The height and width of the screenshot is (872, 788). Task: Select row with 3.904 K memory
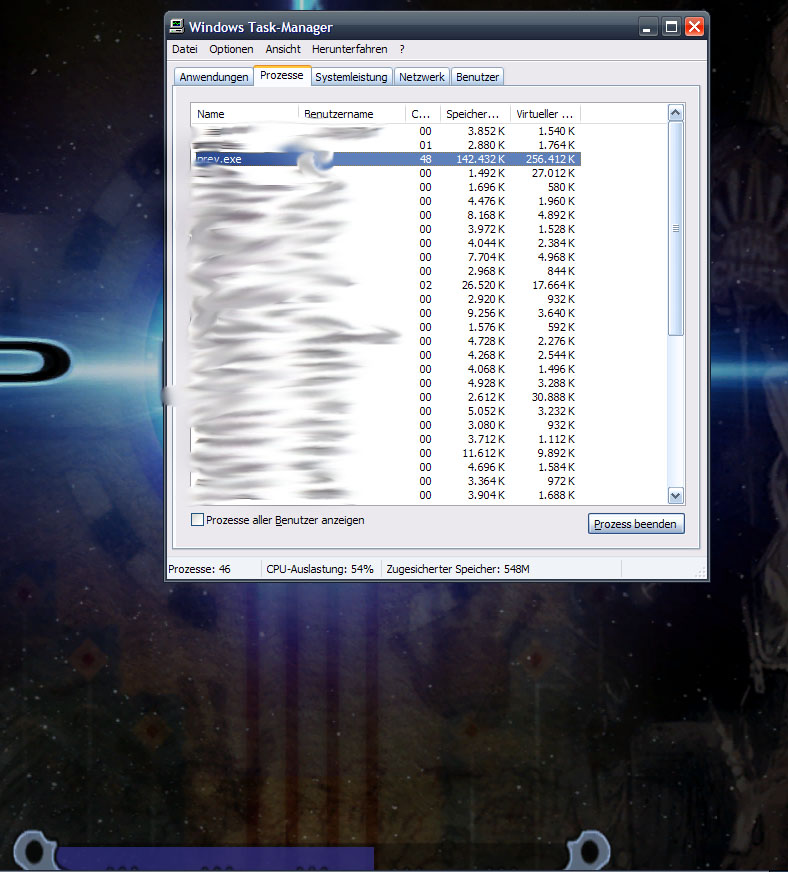pyautogui.click(x=386, y=495)
